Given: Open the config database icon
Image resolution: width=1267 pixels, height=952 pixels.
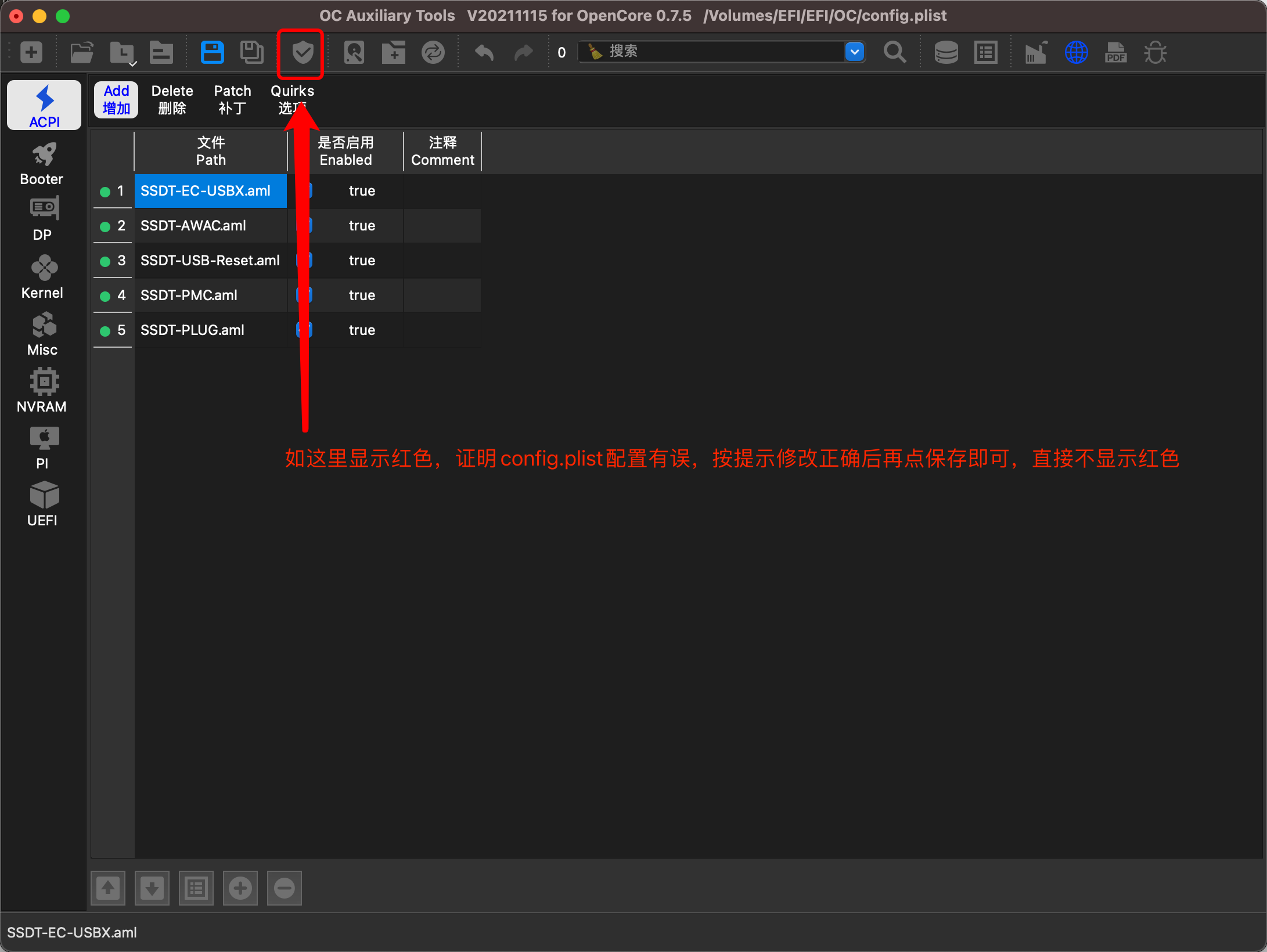Looking at the screenshot, I should (946, 52).
